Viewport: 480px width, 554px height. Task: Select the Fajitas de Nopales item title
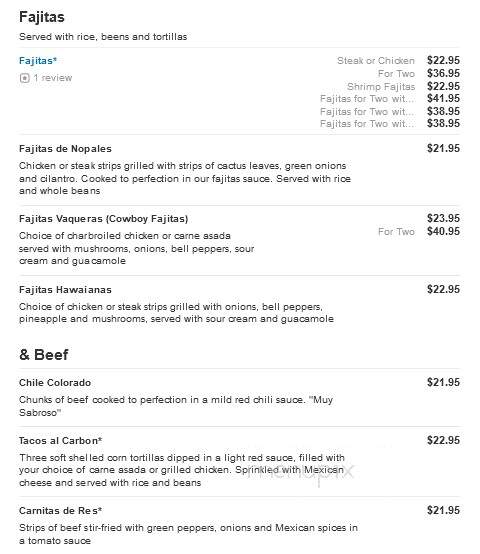pos(65,149)
